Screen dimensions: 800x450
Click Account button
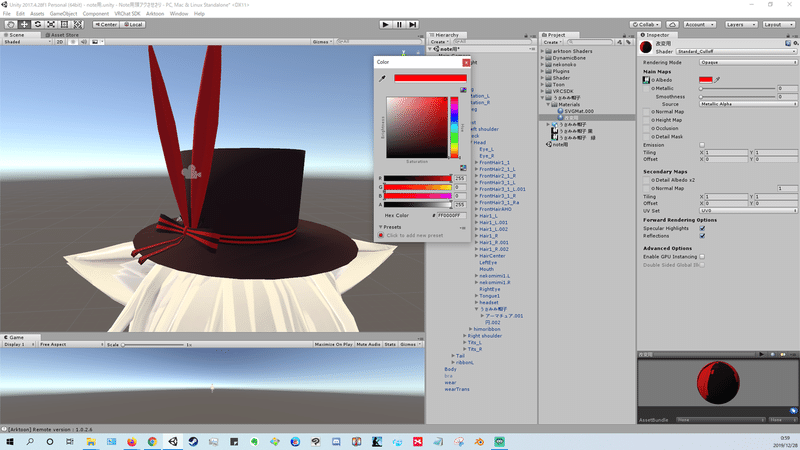tap(699, 24)
